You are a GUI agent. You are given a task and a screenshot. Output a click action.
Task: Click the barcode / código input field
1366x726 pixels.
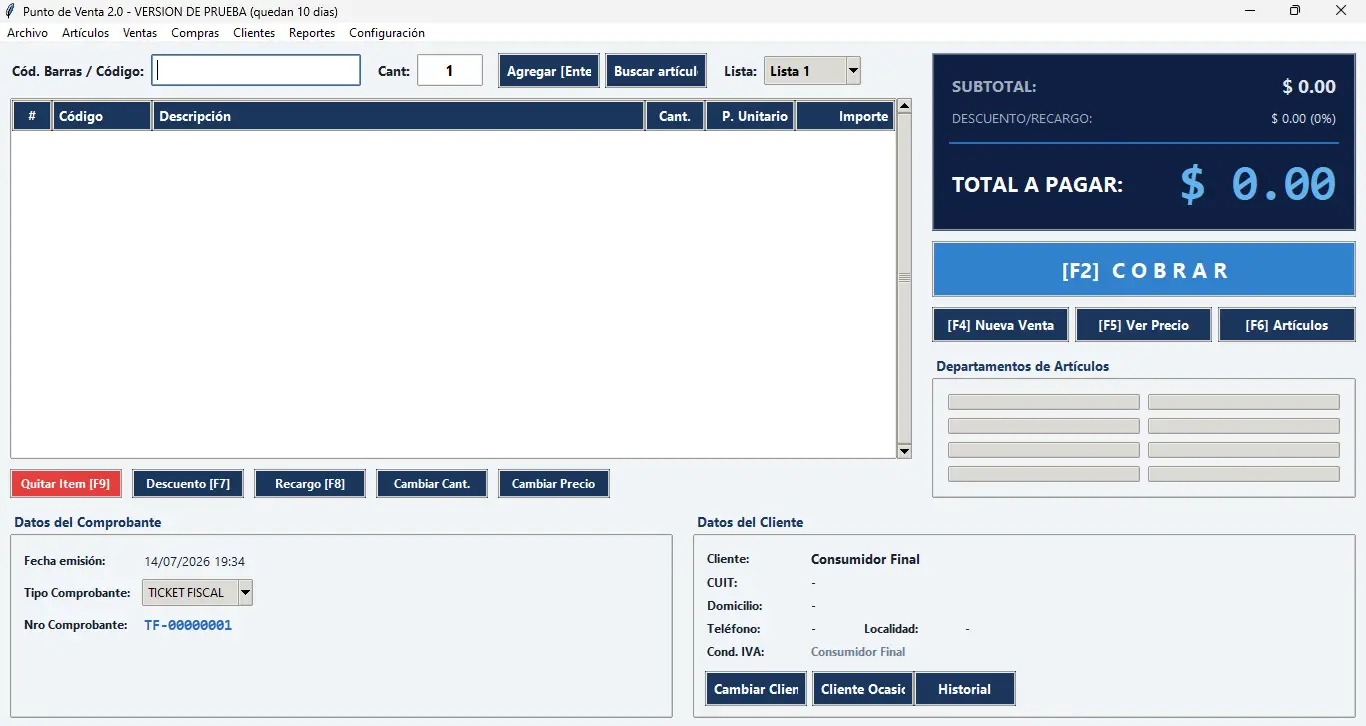[x=256, y=70]
